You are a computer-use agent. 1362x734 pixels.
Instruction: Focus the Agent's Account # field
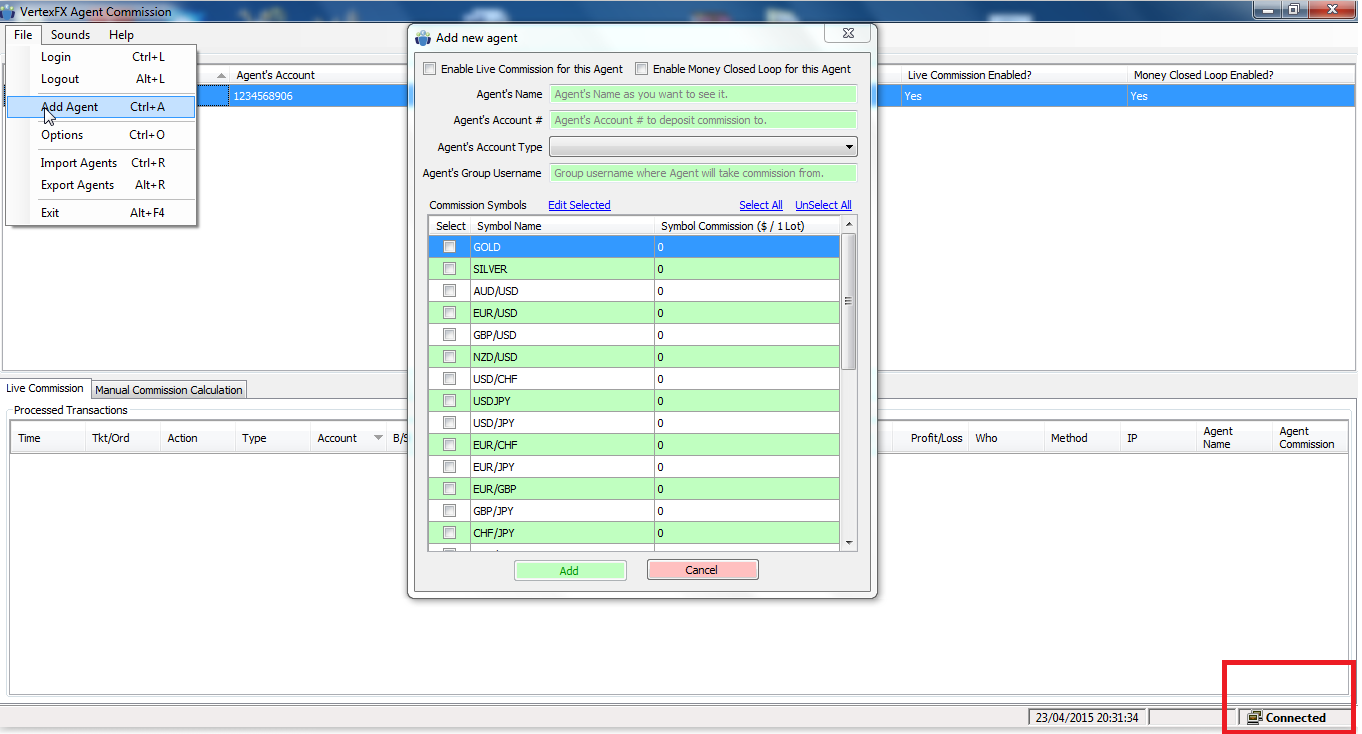pos(704,120)
